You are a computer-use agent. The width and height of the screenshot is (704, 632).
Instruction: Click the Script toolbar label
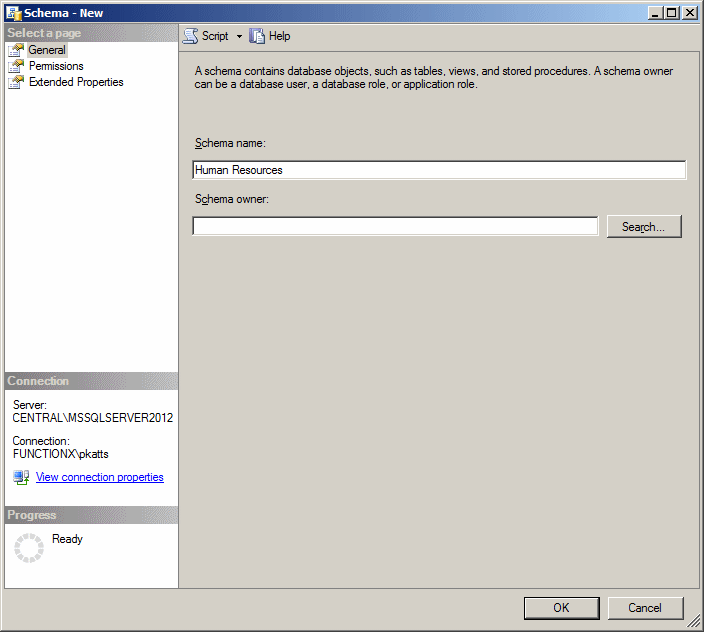click(x=215, y=36)
